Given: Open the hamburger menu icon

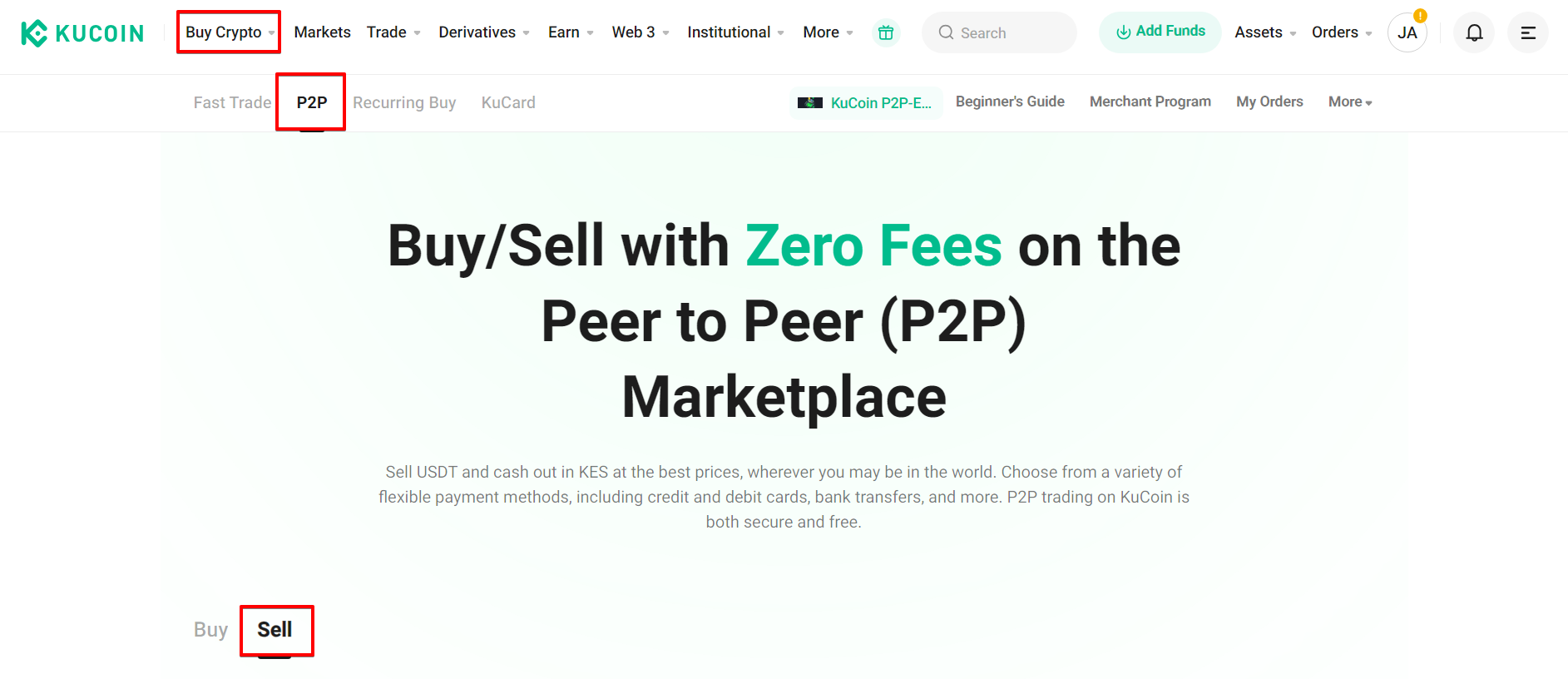Looking at the screenshot, I should point(1528,32).
